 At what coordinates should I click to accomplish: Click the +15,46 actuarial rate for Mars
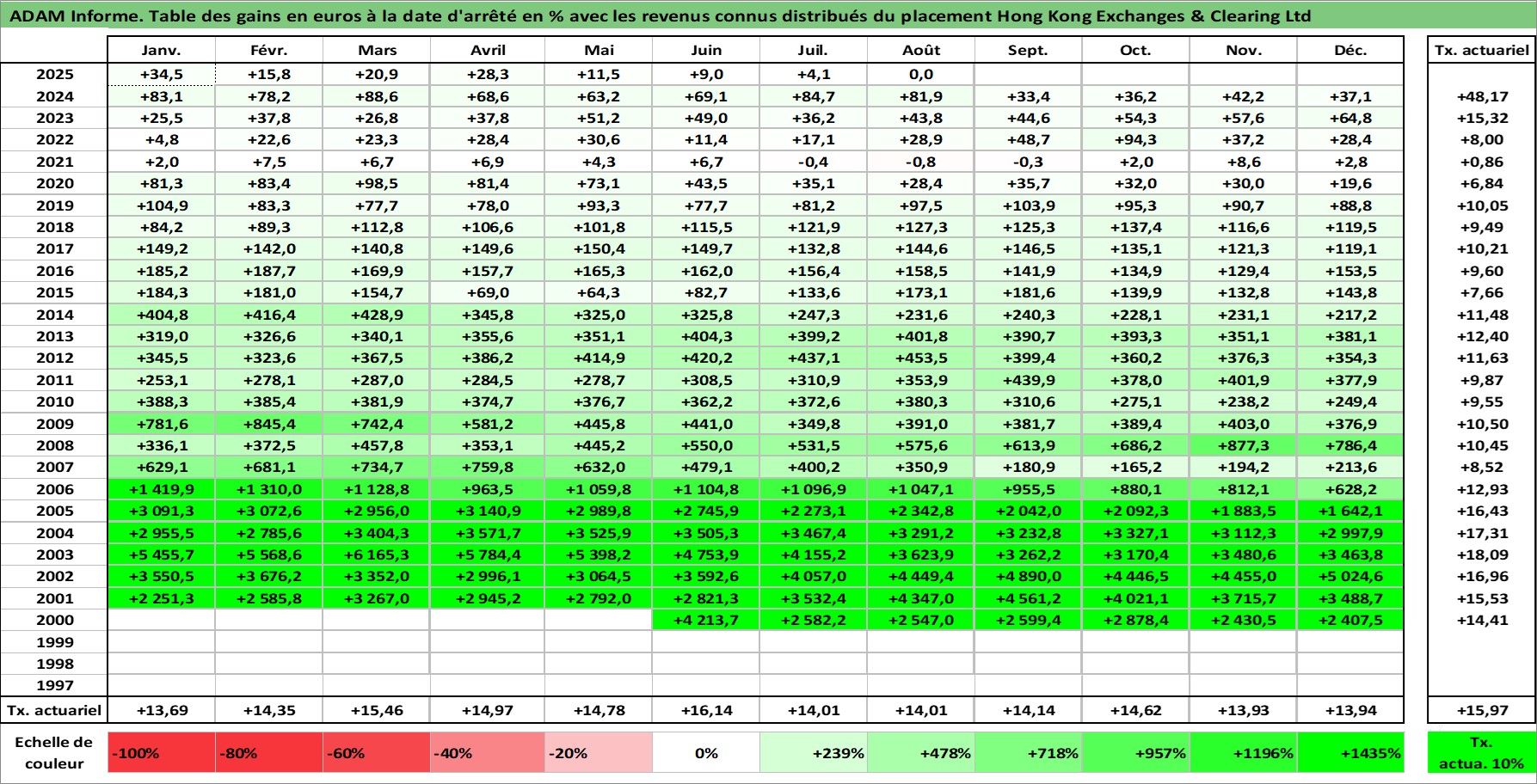[377, 710]
